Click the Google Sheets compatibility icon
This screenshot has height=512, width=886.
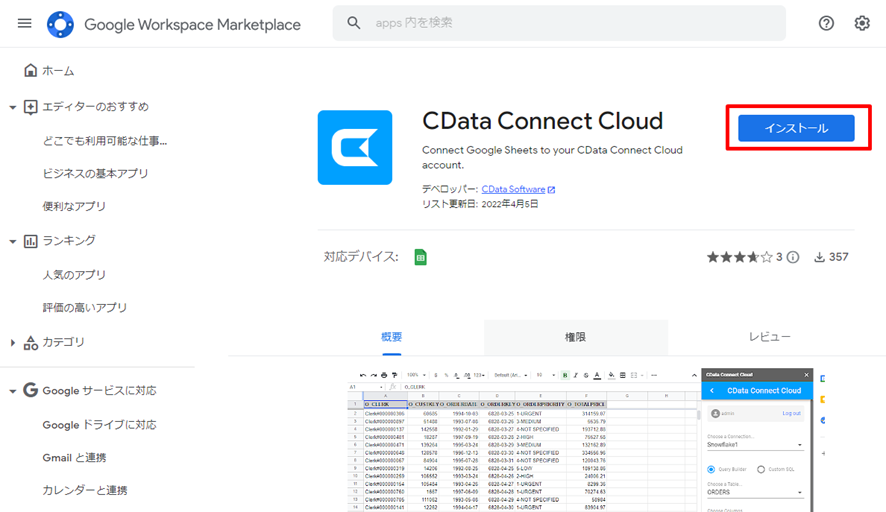[x=420, y=257]
